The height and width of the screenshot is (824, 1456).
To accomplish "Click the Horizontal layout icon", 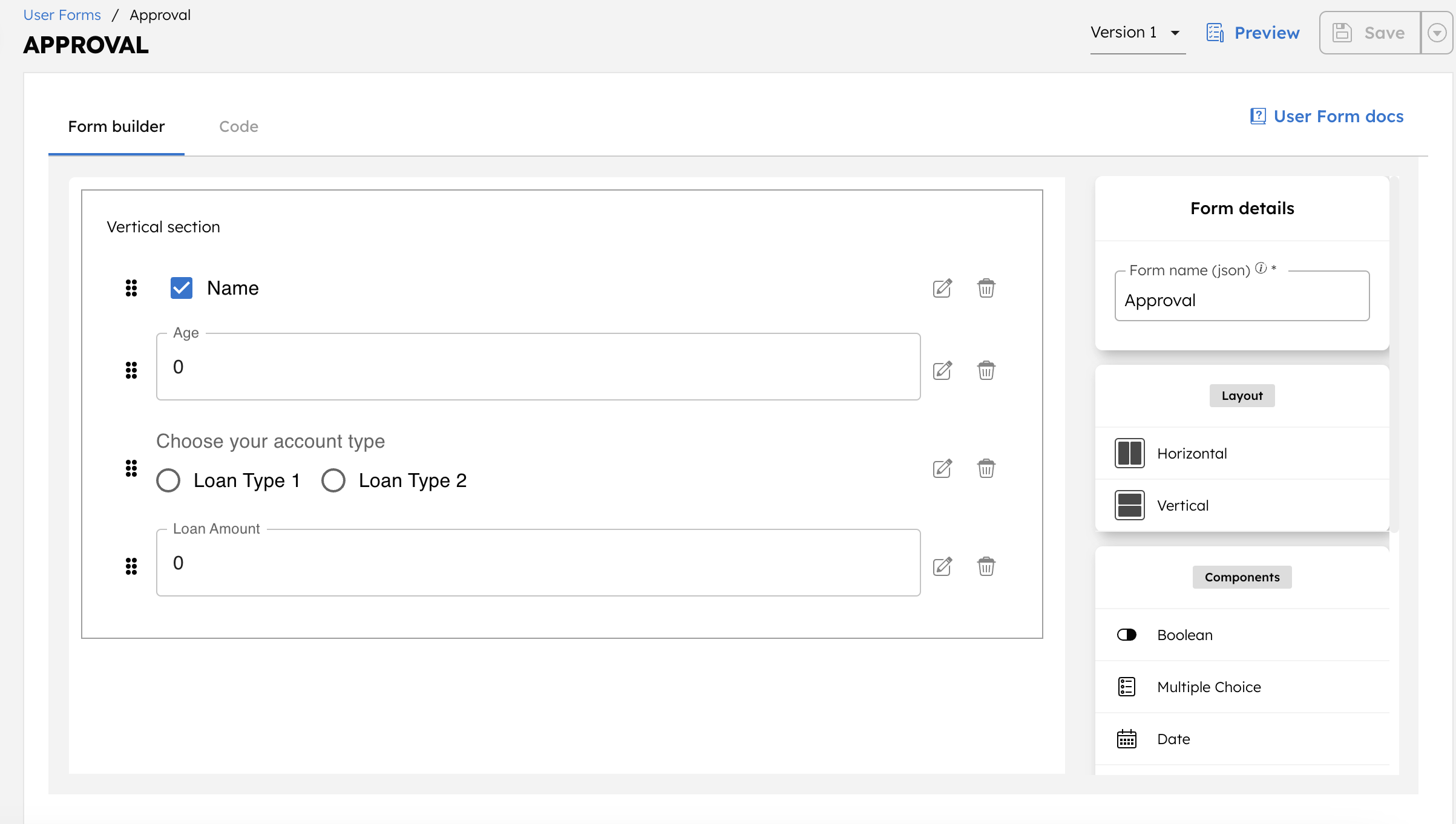I will pyautogui.click(x=1130, y=453).
